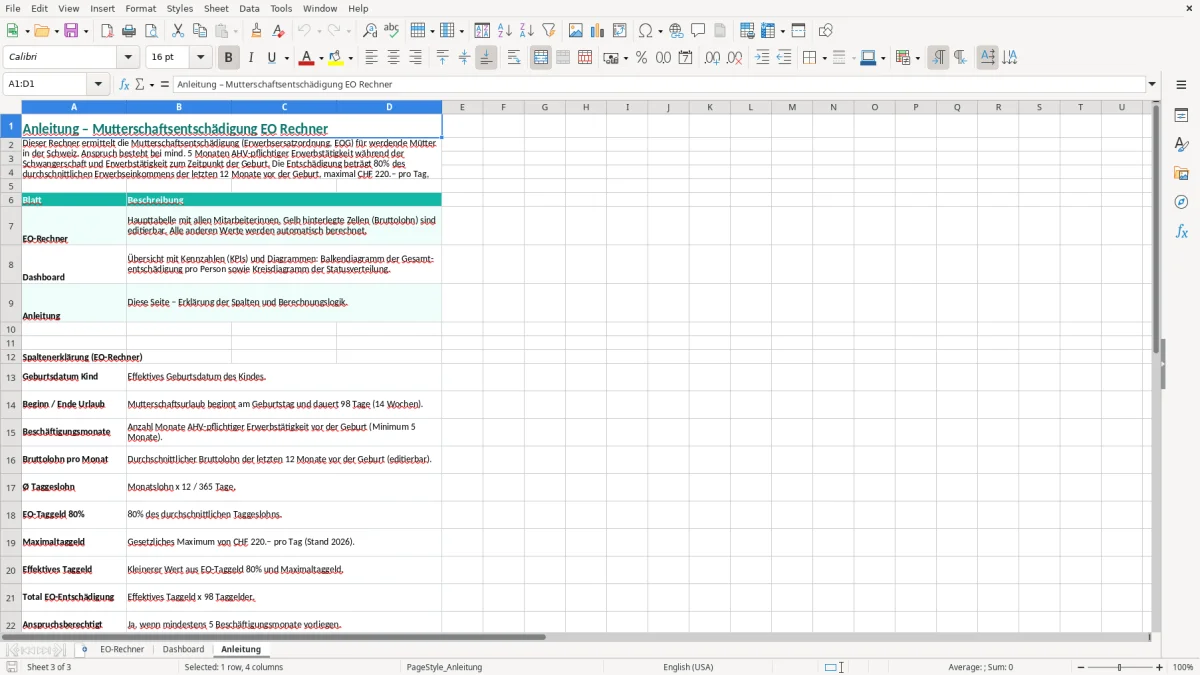Image resolution: width=1200 pixels, height=675 pixels.
Task: Click the zoom slider handle
Action: point(1119,667)
